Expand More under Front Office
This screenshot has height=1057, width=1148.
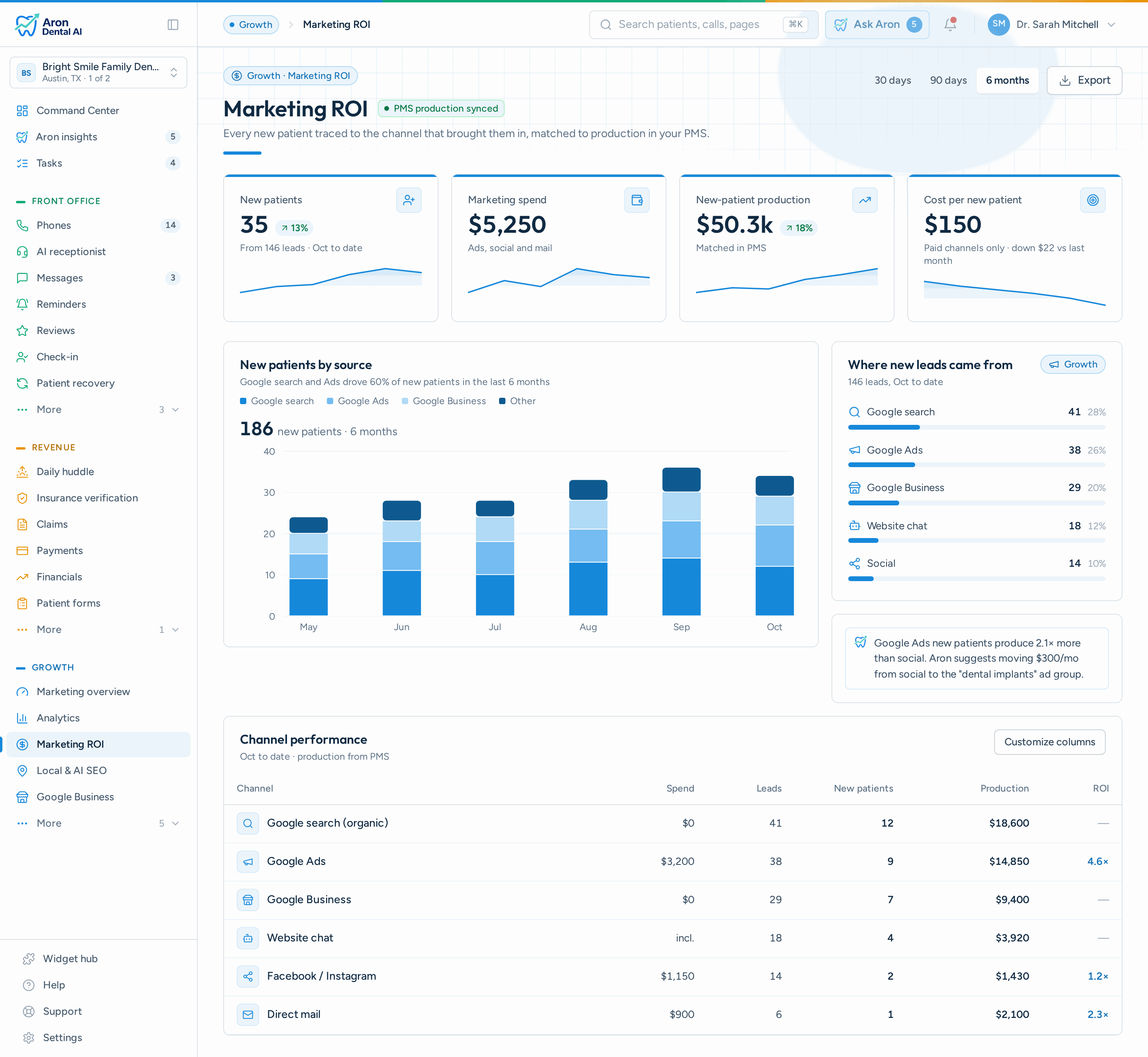(98, 410)
